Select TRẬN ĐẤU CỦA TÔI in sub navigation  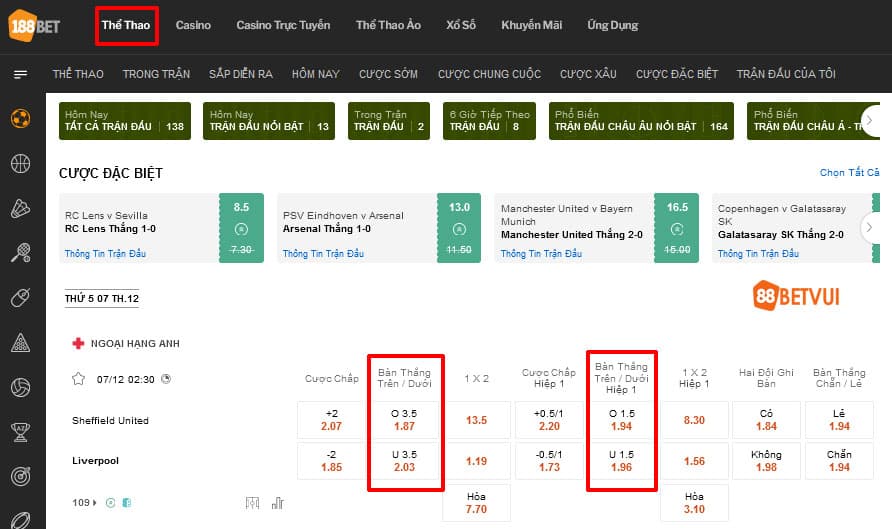click(x=786, y=74)
